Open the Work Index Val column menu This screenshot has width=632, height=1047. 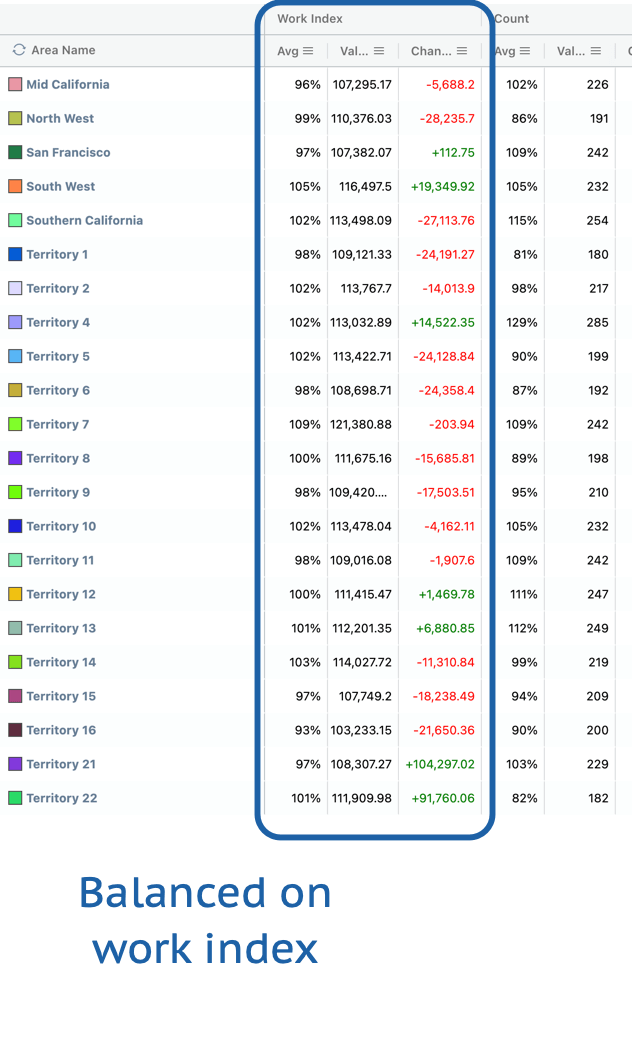(x=379, y=51)
